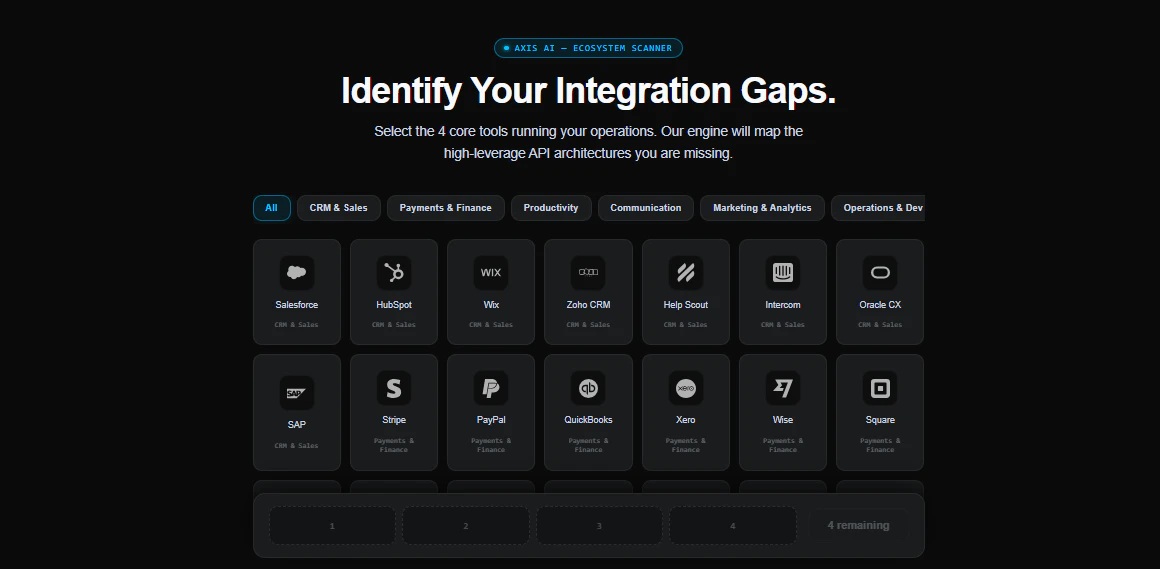Select Marketing & Analytics filter
Image resolution: width=1160 pixels, height=569 pixels.
(x=762, y=208)
